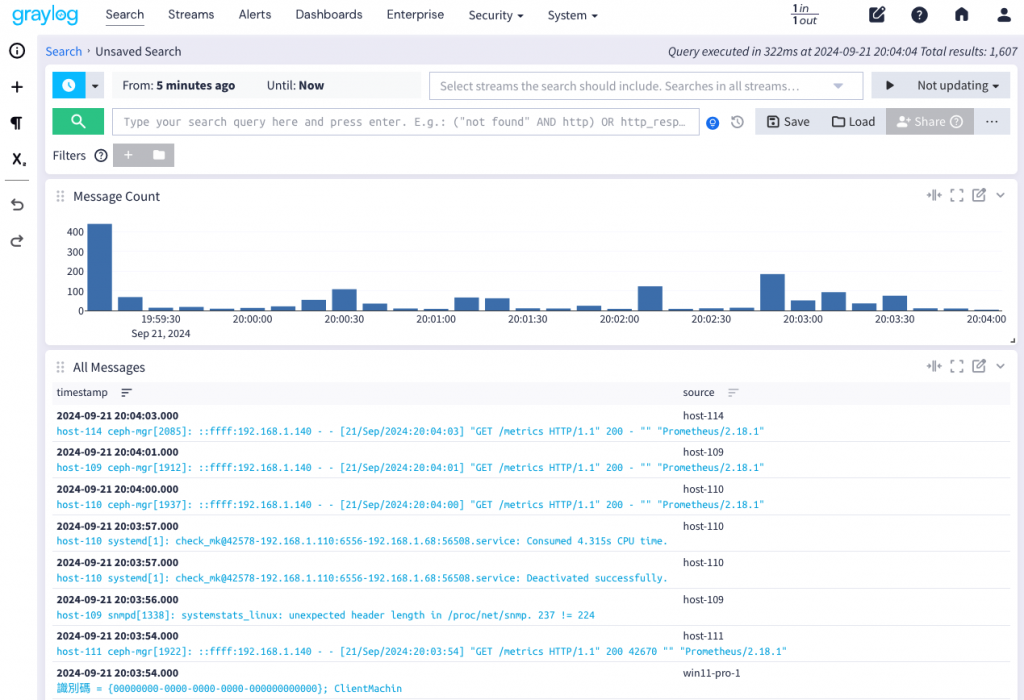This screenshot has width=1024, height=700.
Task: Fit All Messages widget to width
Action: [934, 366]
